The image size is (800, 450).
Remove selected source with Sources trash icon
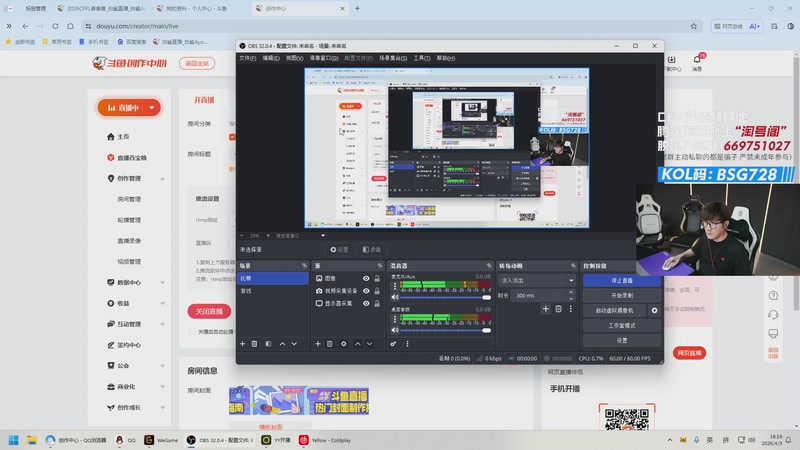(x=330, y=344)
